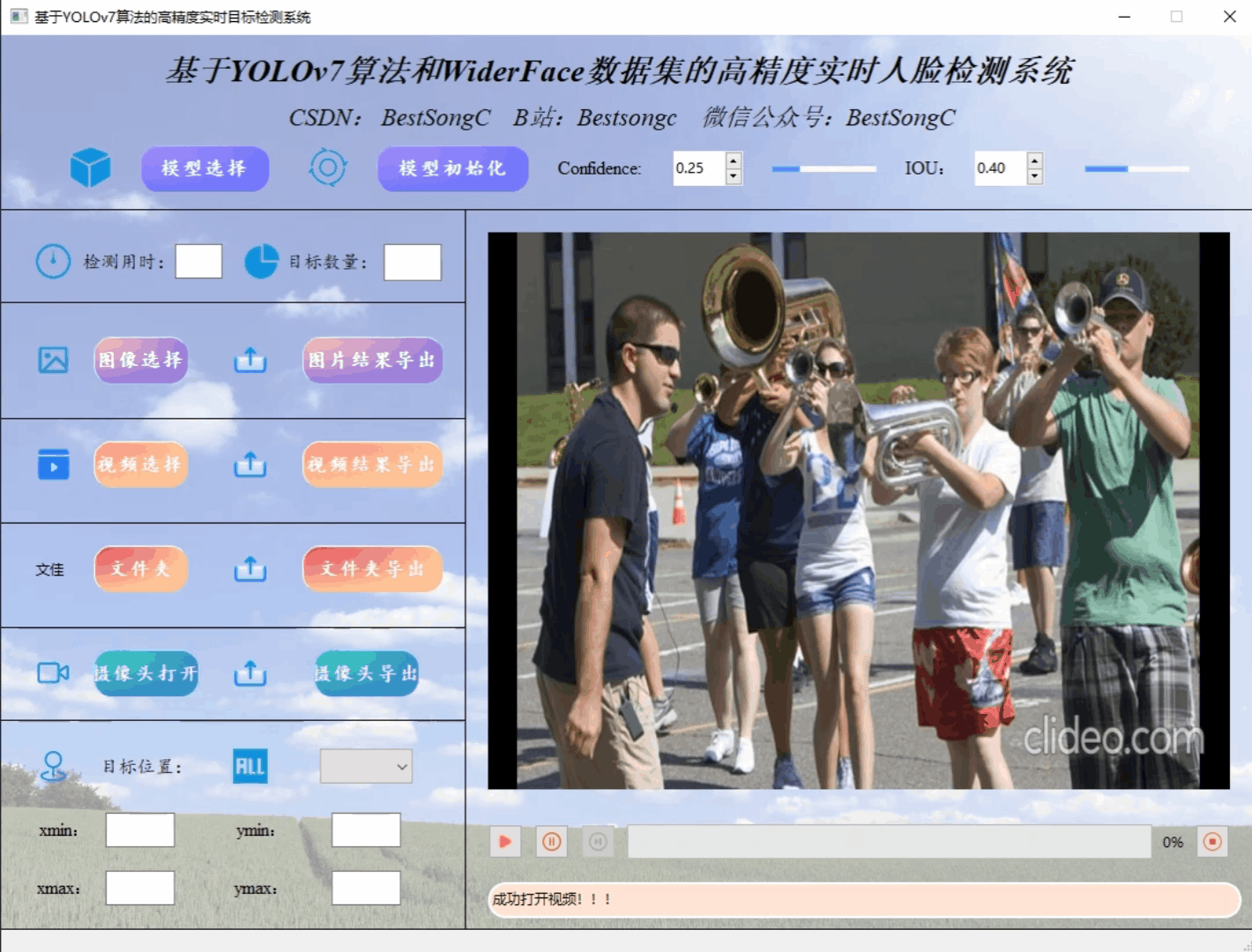This screenshot has width=1252, height=952.
Task: Click the 模型选择 model selection button
Action: [205, 168]
